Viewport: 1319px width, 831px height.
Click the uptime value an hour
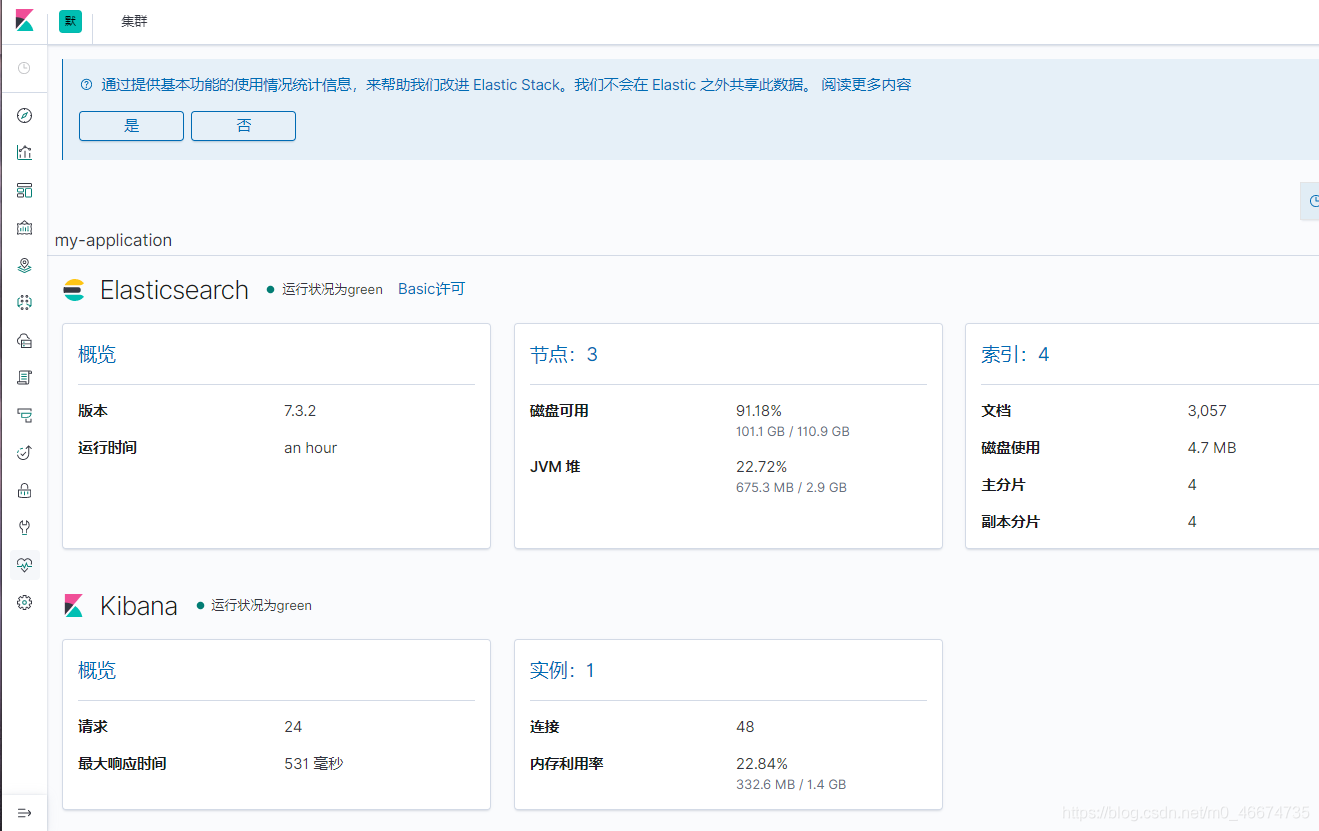310,448
